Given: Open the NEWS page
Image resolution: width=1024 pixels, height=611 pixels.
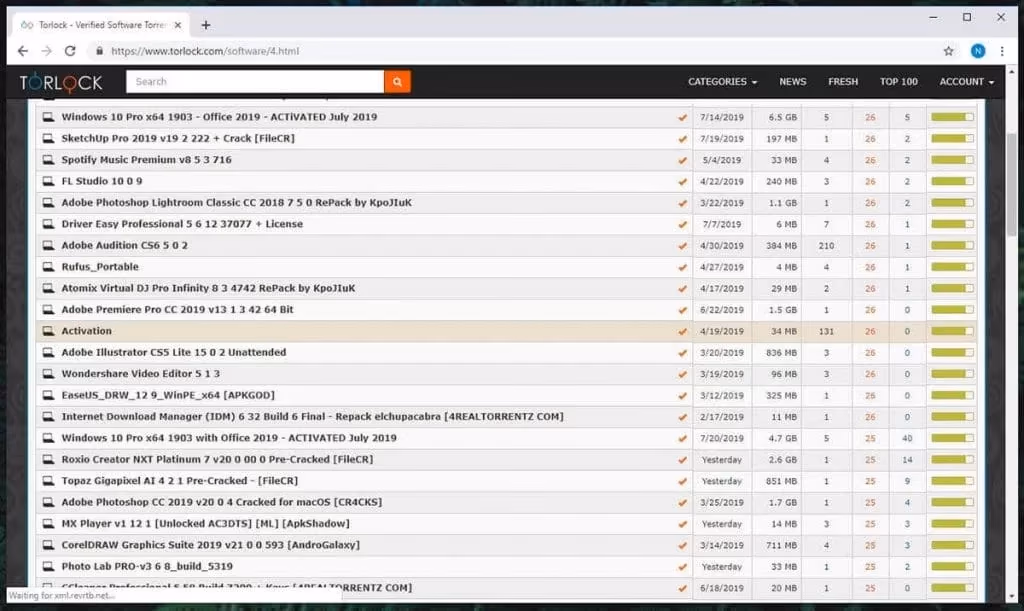Looking at the screenshot, I should coord(792,82).
